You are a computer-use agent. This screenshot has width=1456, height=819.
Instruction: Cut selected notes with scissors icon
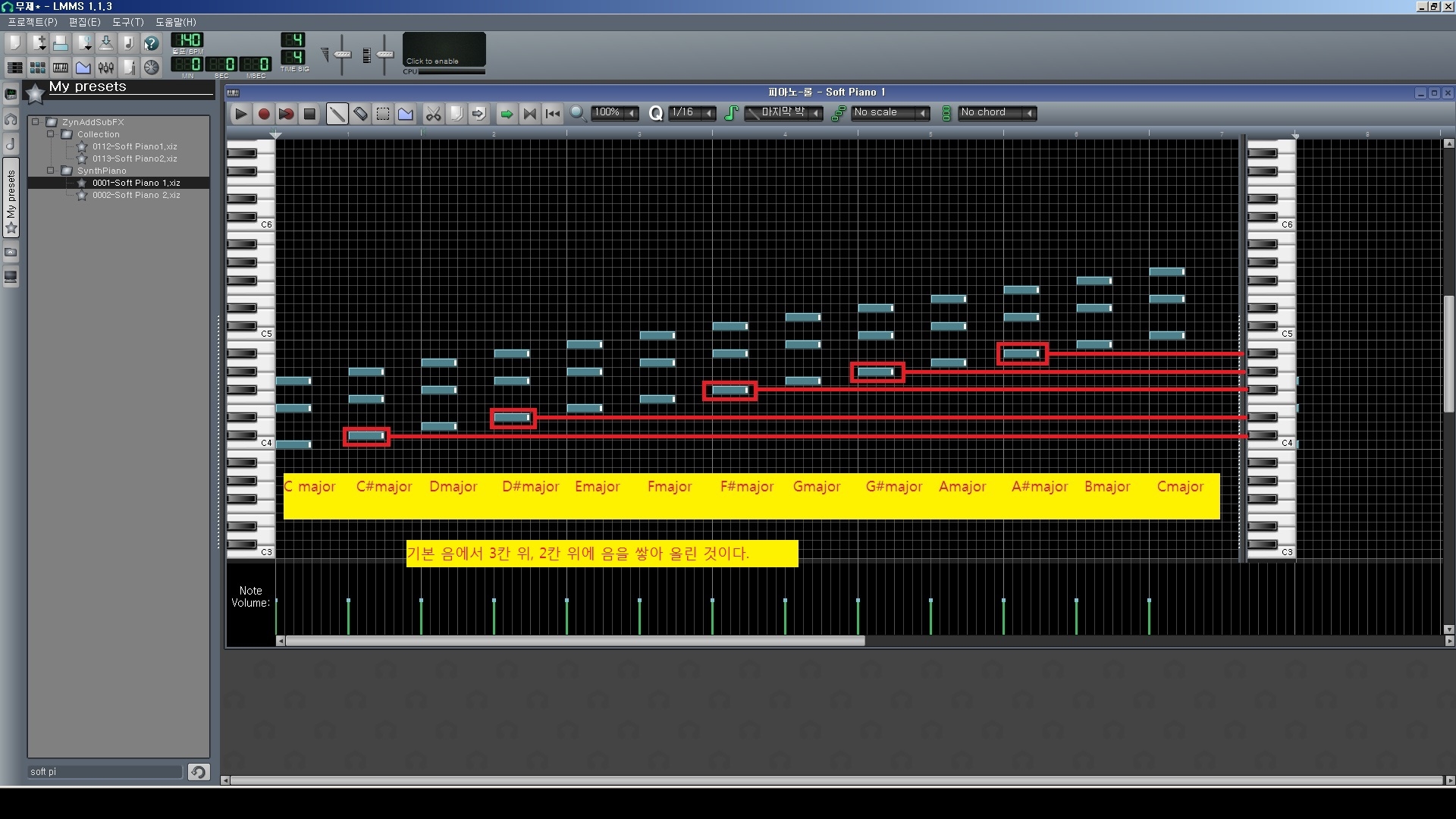(x=433, y=114)
